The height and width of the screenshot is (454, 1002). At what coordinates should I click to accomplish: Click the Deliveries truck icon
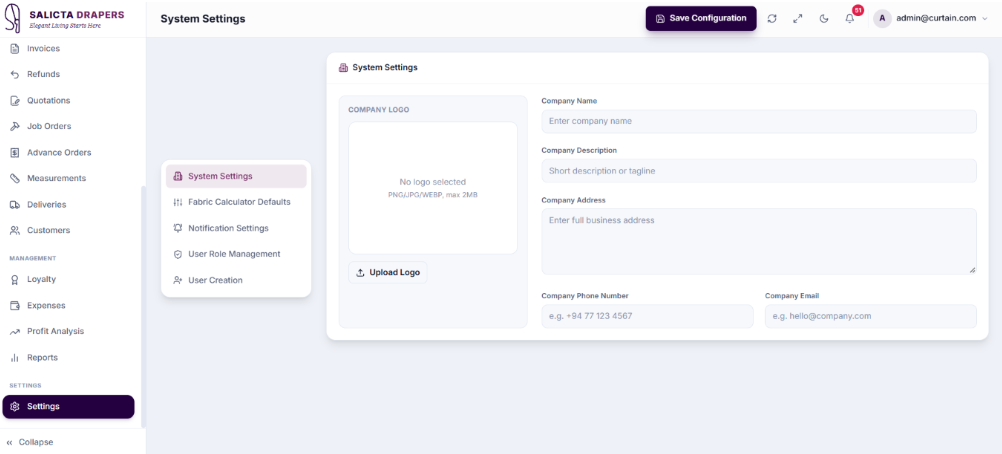tap(15, 205)
